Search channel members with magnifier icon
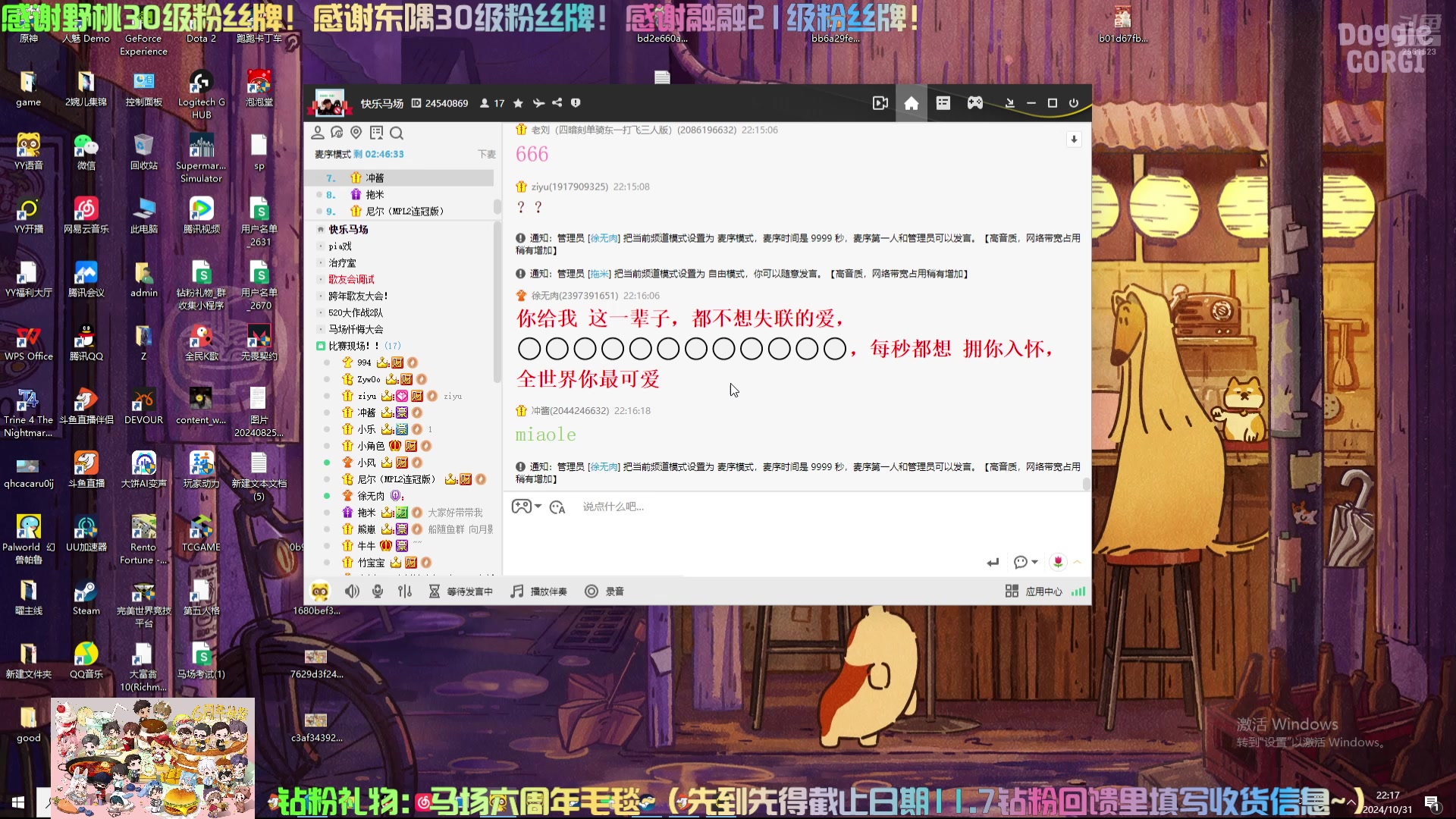 click(396, 133)
